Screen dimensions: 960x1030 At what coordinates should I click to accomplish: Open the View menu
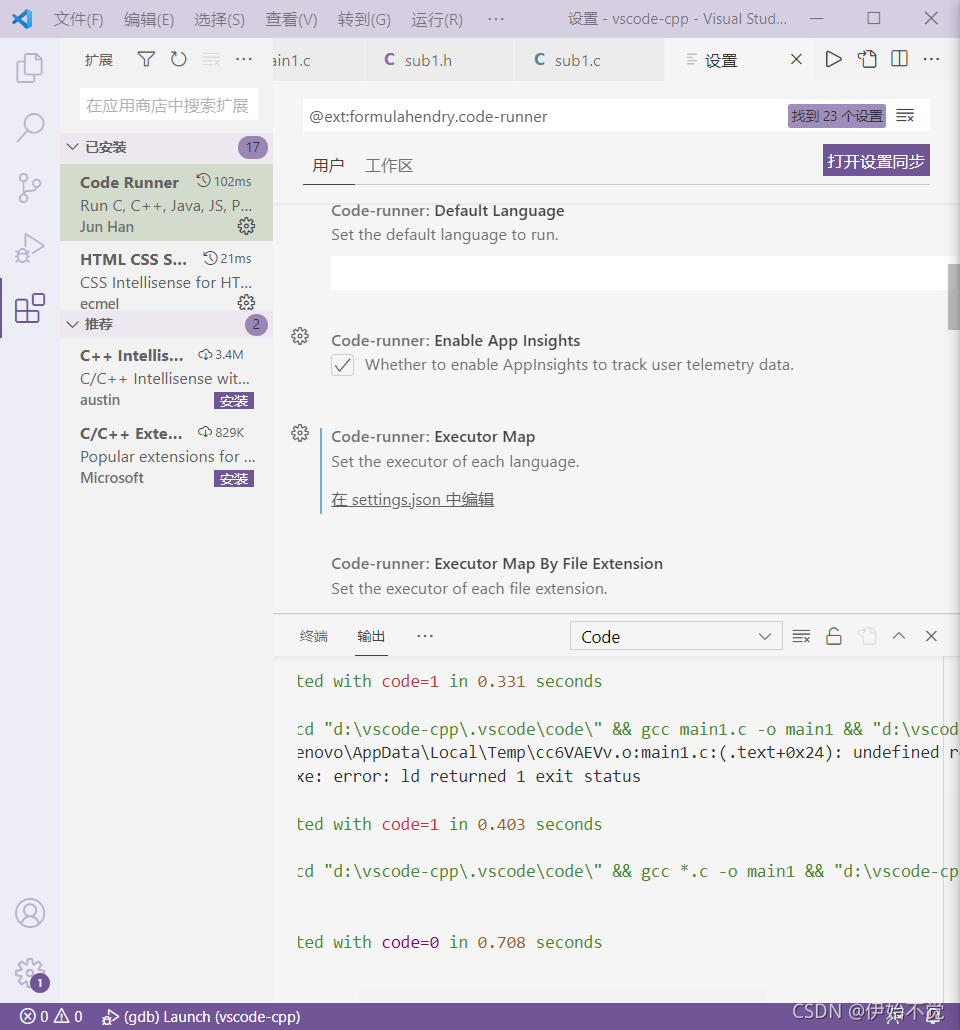pos(290,19)
